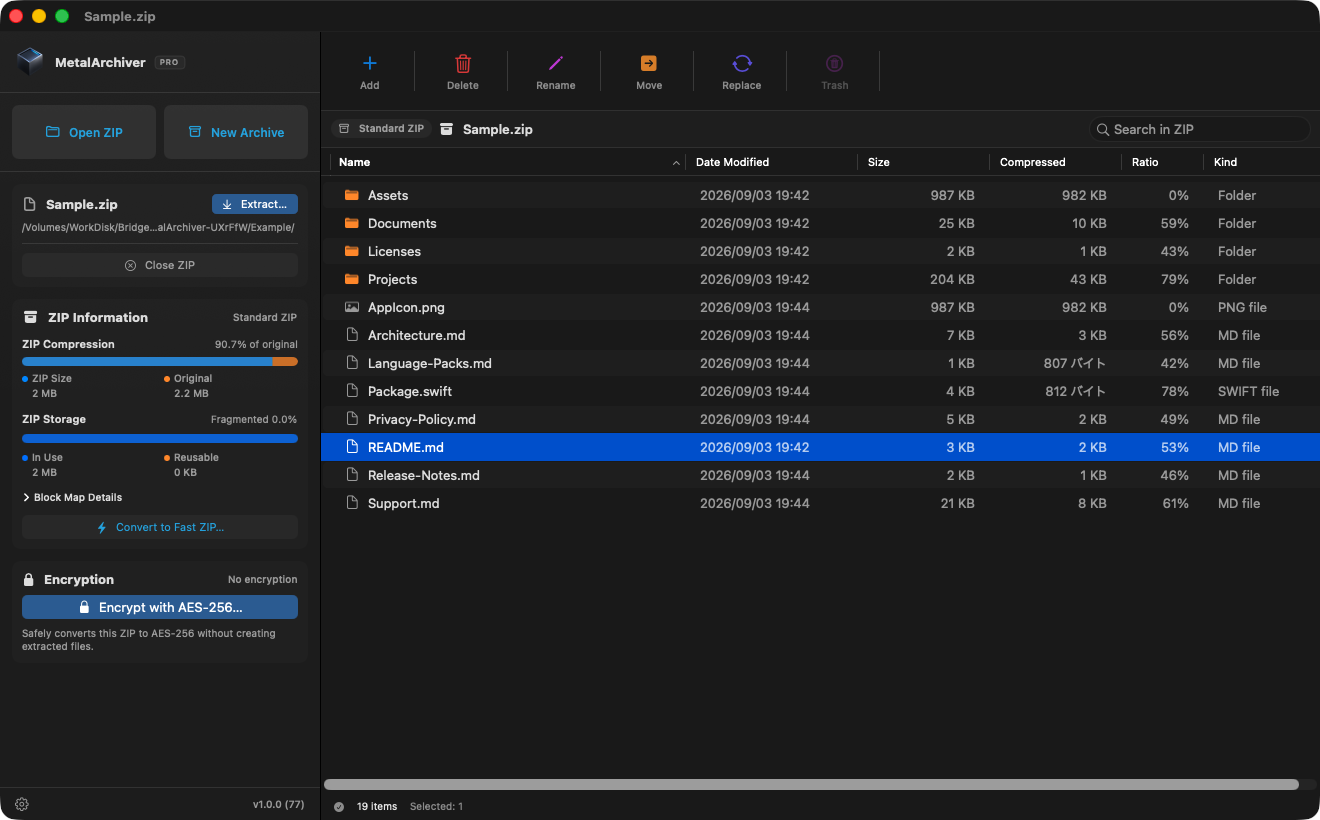Select the Language-Packs.md row
The height and width of the screenshot is (820, 1320).
click(820, 363)
